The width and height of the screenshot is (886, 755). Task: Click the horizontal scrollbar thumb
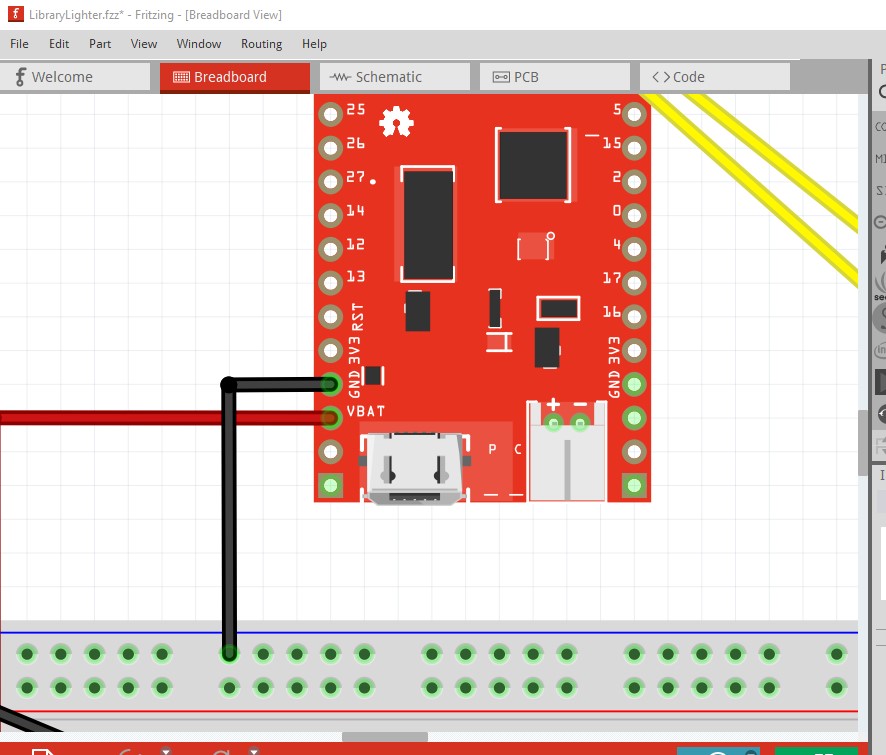(x=385, y=737)
